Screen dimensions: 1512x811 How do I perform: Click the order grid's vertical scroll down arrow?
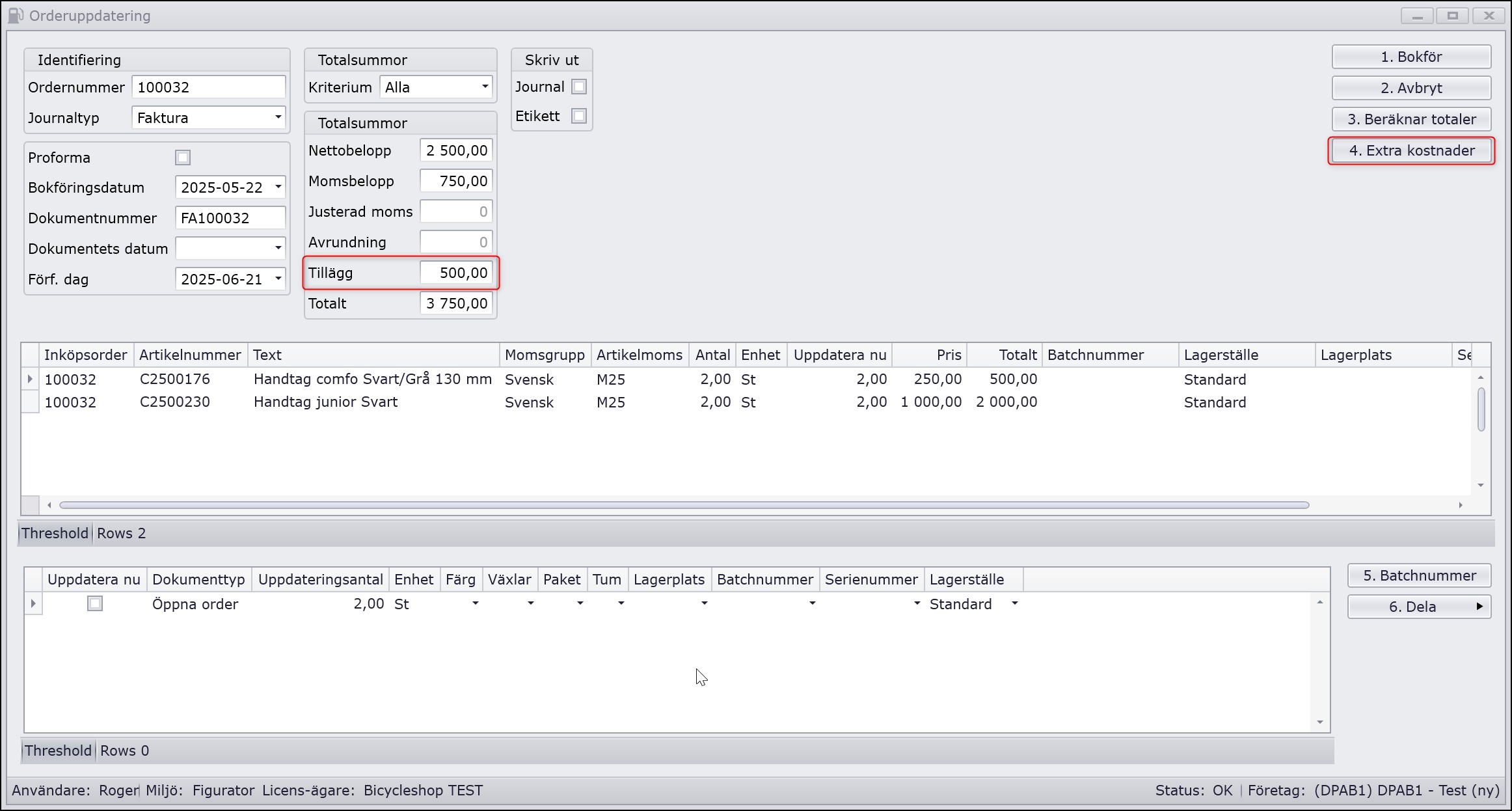pos(1481,485)
